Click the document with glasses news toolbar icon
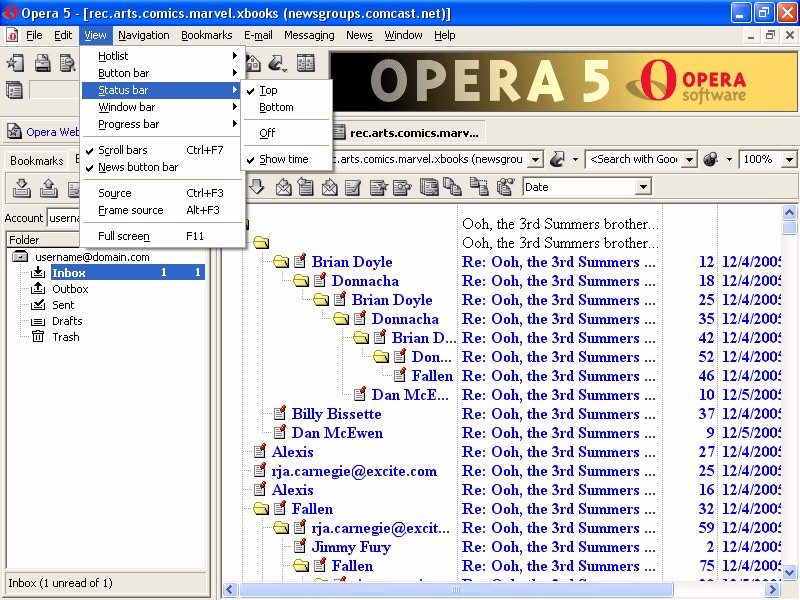Image resolution: width=800 pixels, height=600 pixels. (402, 187)
